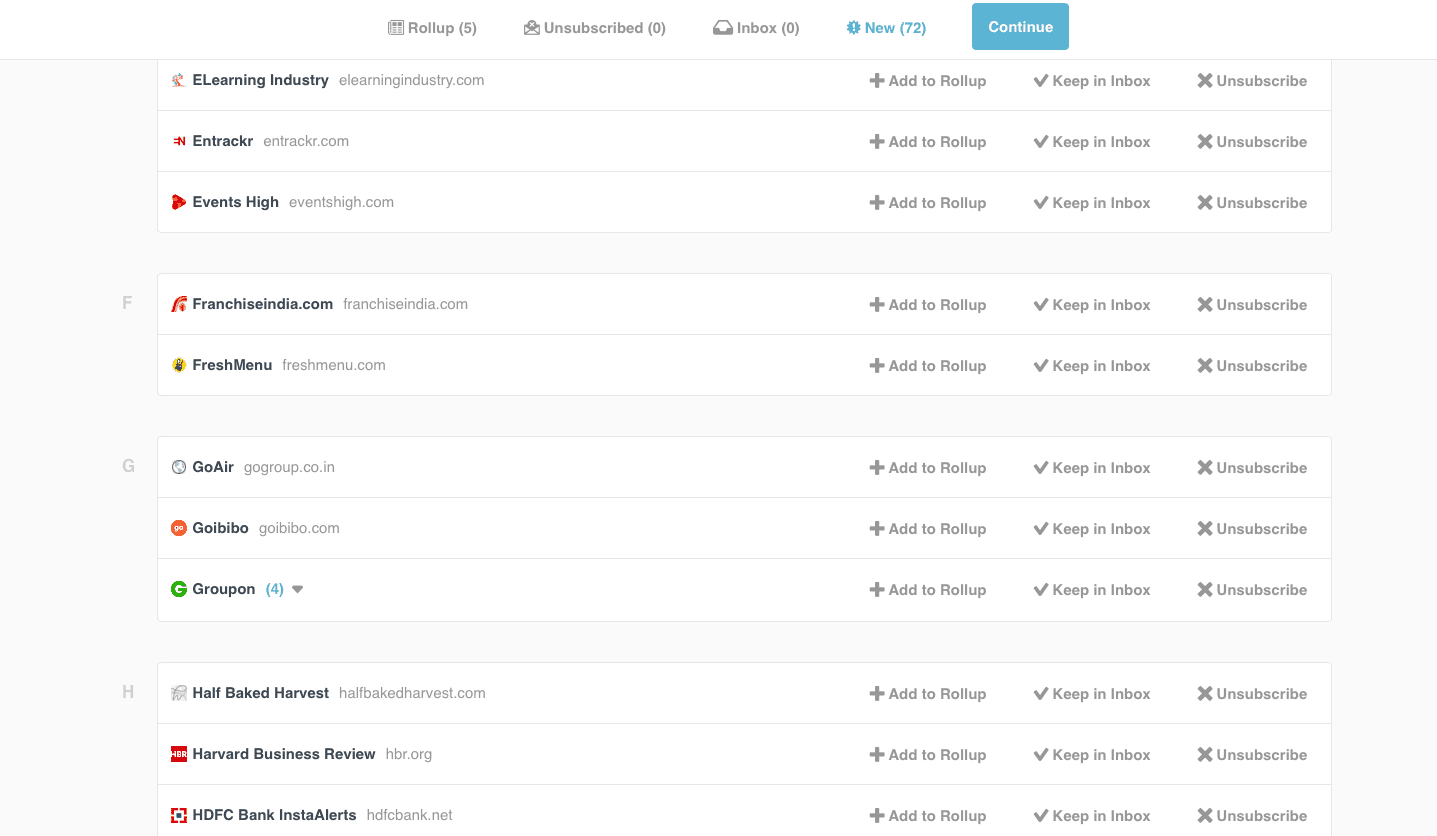
Task: Unsubscribe from HDFC Bank InstaAlerts
Action: point(1252,816)
